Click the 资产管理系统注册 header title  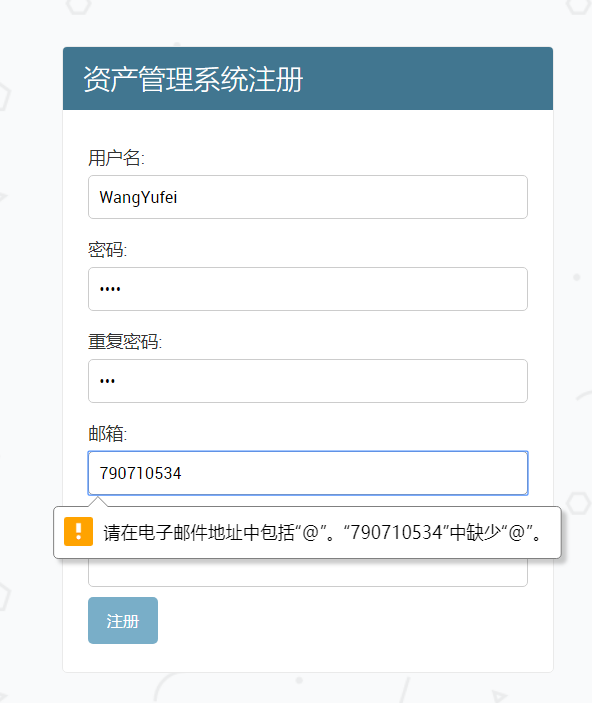193,79
